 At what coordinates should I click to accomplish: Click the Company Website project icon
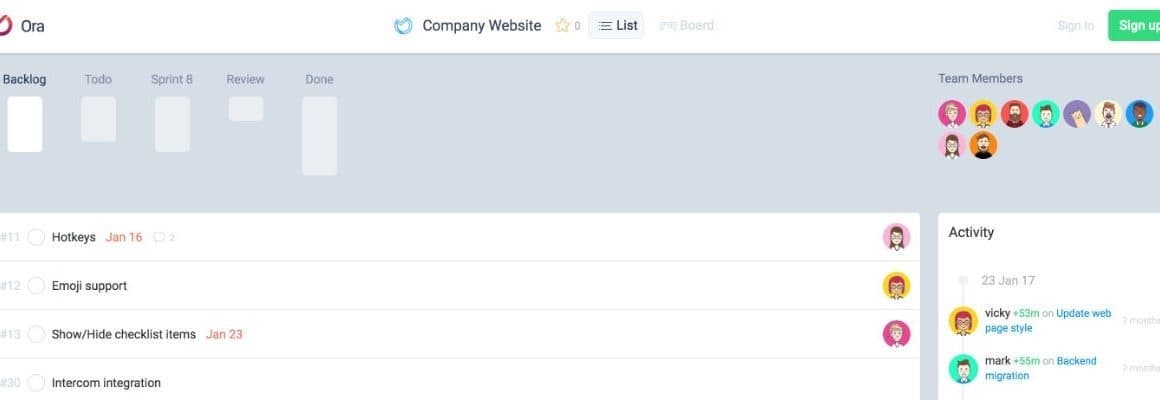click(x=403, y=26)
